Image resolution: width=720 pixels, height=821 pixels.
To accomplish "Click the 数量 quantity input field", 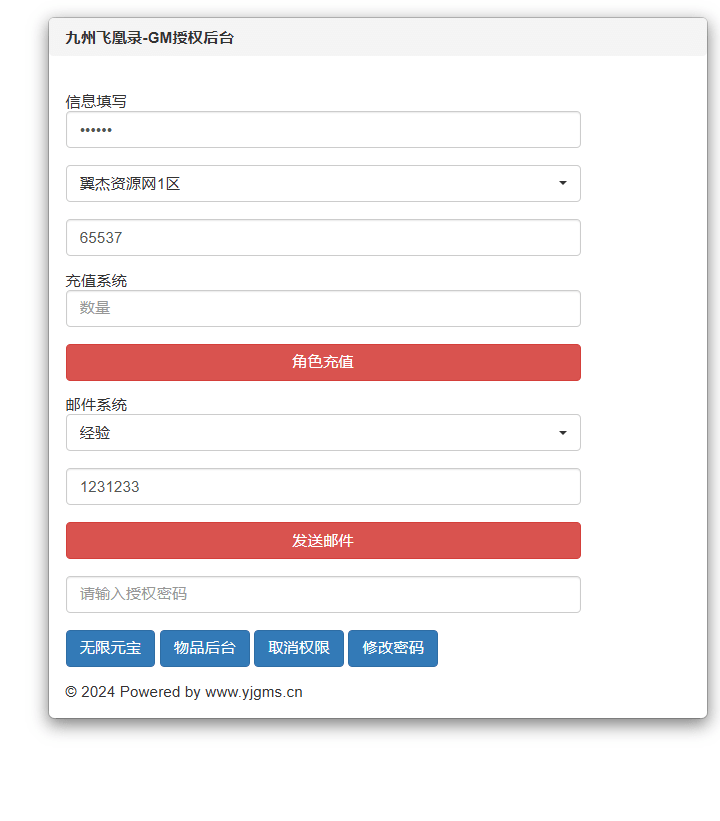I will tap(322, 308).
